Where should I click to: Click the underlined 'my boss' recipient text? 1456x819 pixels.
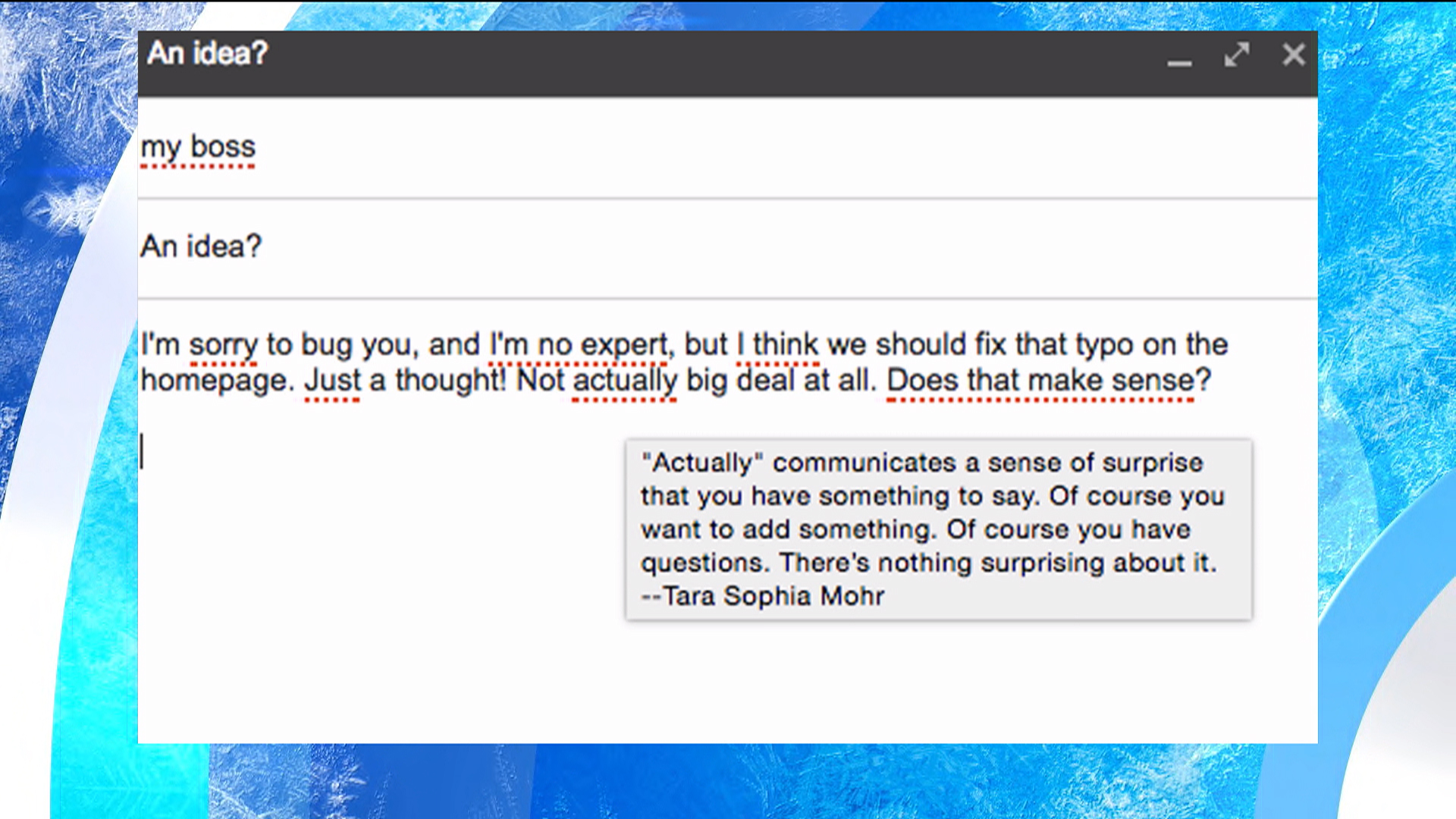click(198, 147)
